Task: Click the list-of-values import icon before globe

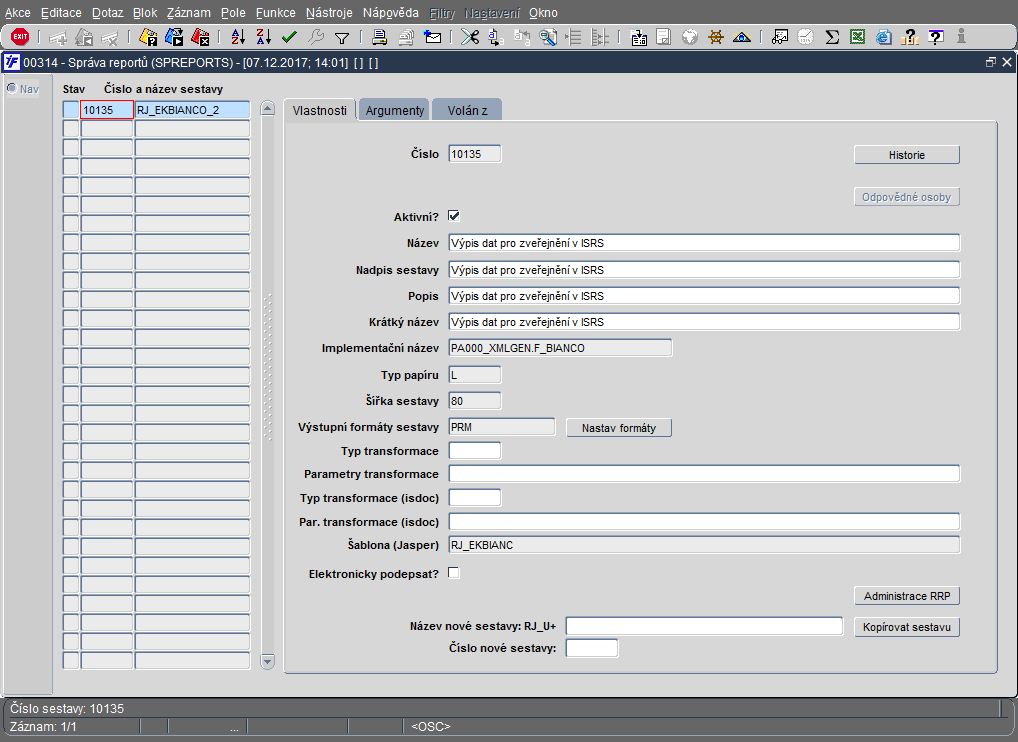Action: (638, 37)
